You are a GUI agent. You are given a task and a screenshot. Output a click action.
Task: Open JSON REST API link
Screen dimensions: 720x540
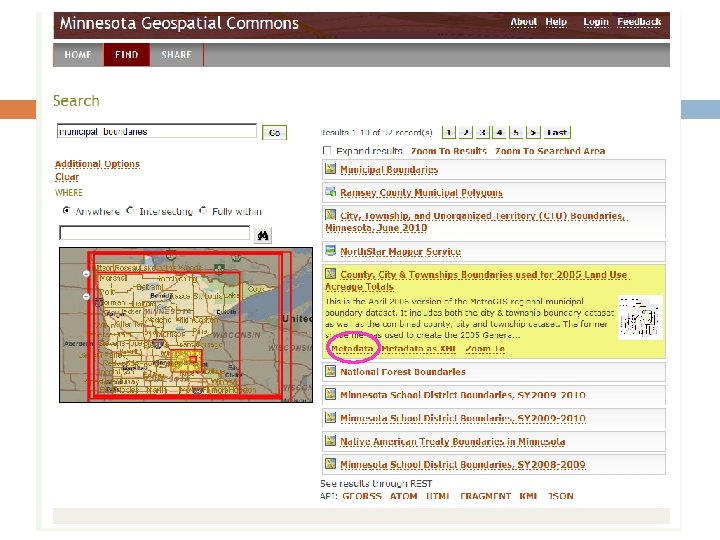(560, 496)
